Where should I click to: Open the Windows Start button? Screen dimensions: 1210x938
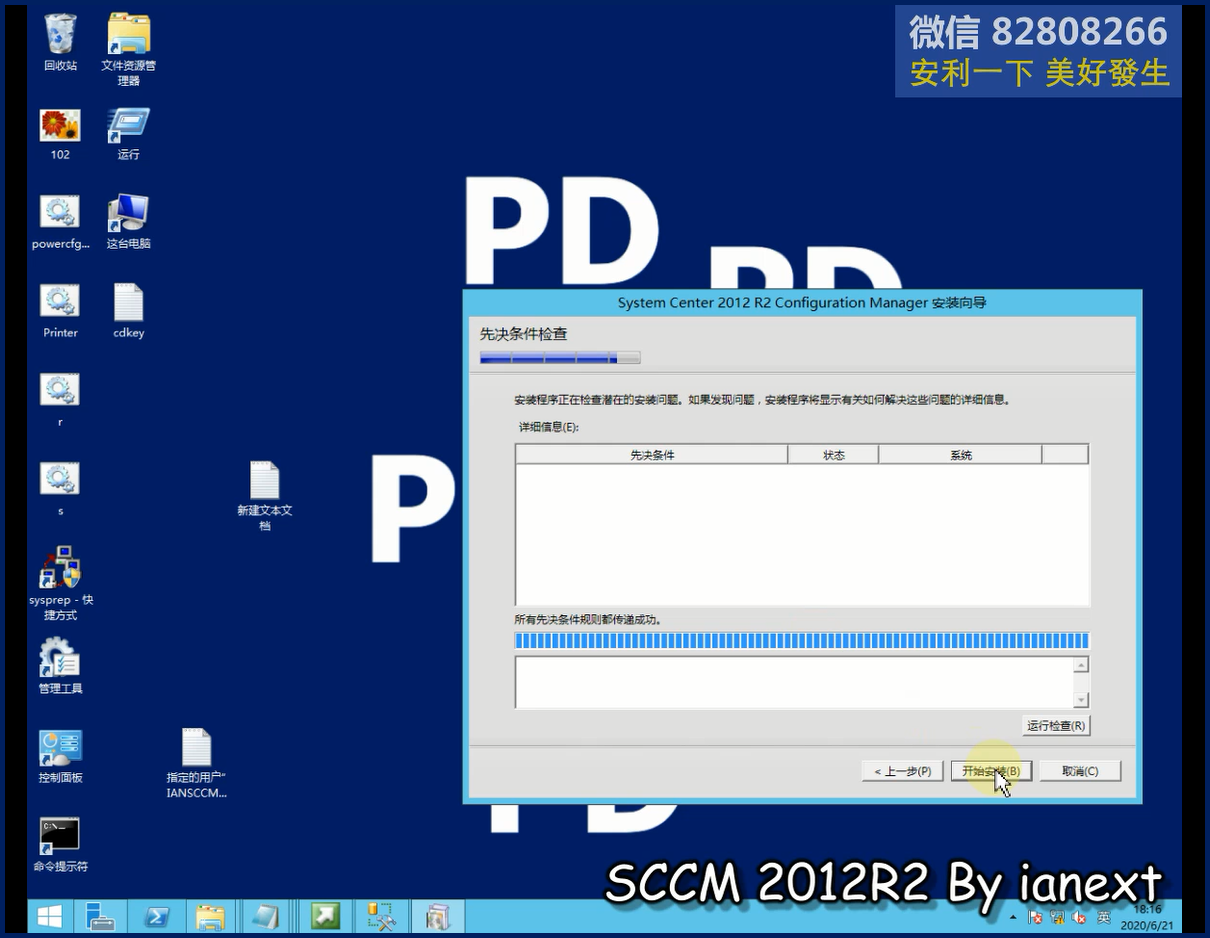click(49, 916)
